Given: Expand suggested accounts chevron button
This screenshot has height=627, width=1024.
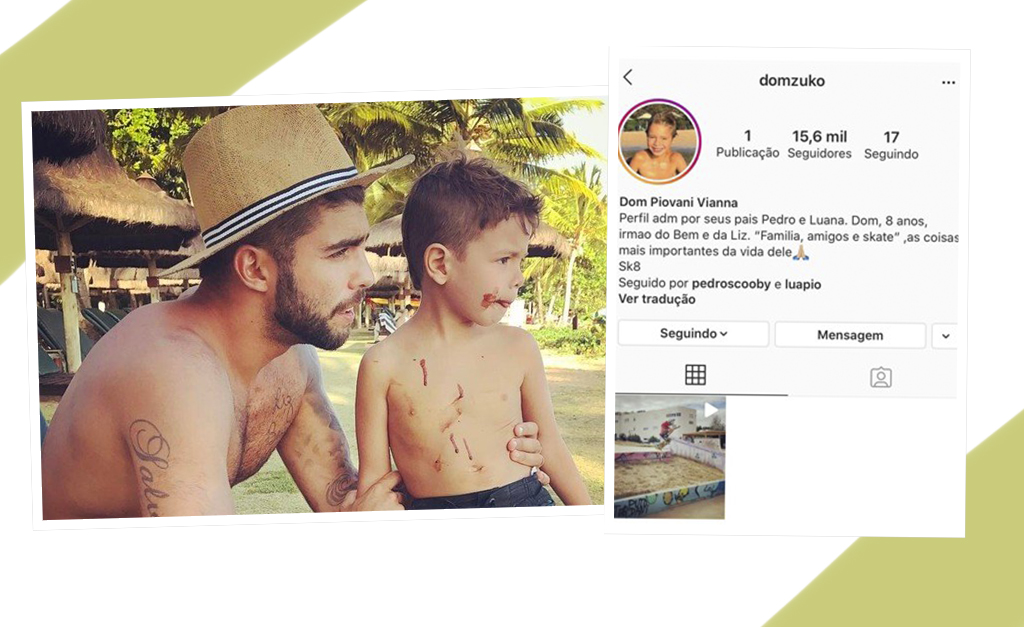Looking at the screenshot, I should 945,336.
